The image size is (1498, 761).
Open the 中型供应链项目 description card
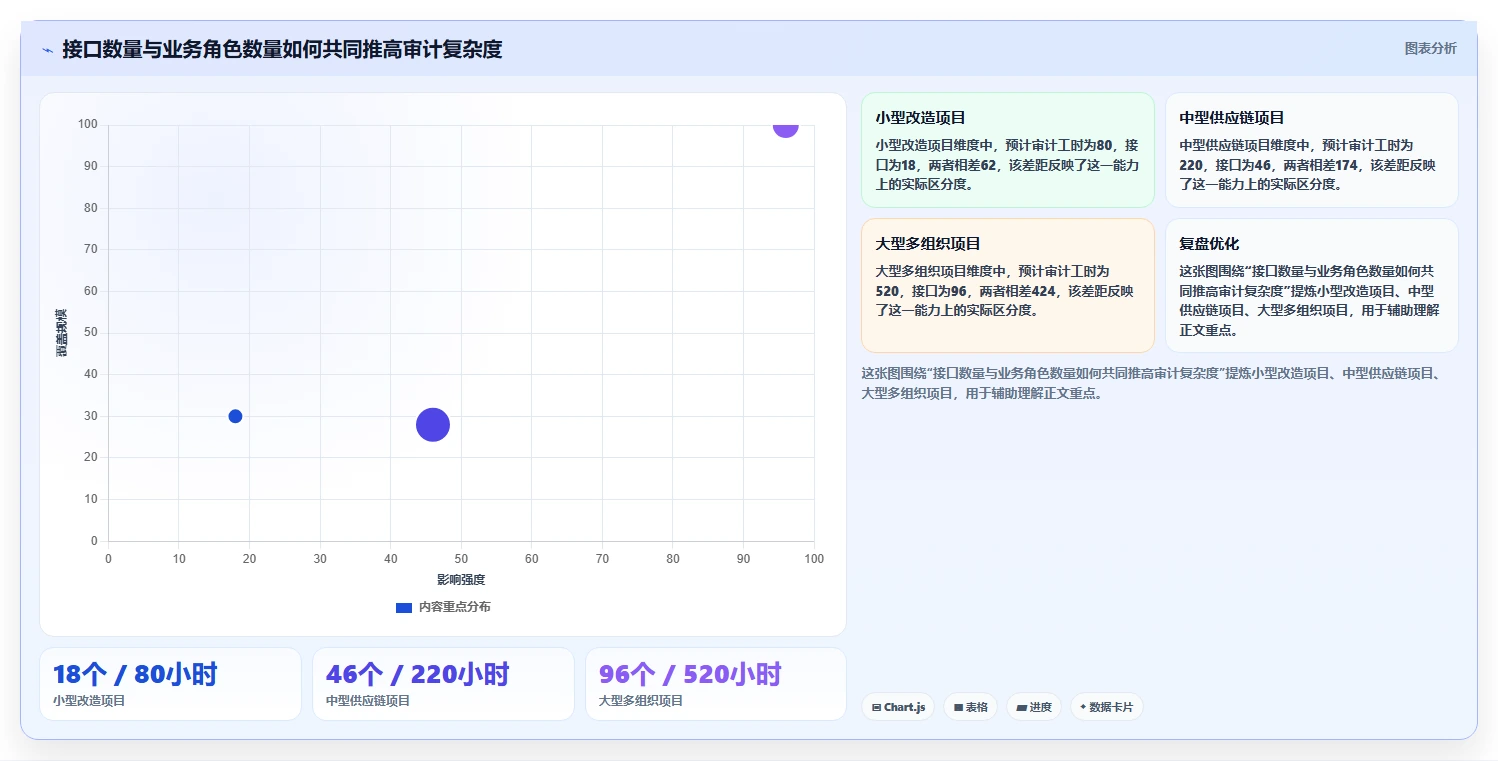pos(1312,150)
